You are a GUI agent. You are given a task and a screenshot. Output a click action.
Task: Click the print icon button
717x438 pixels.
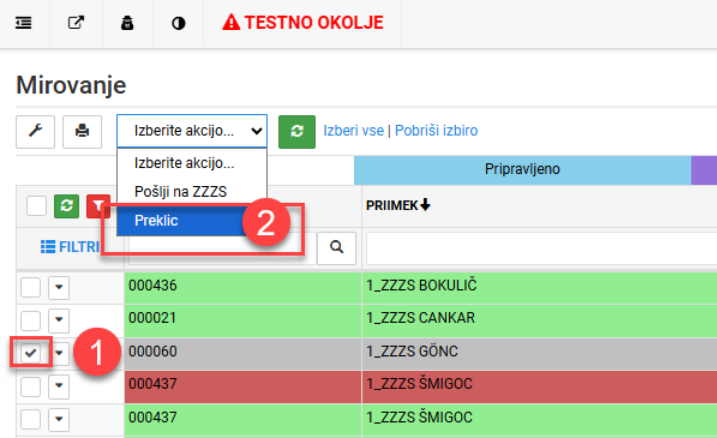[82, 132]
